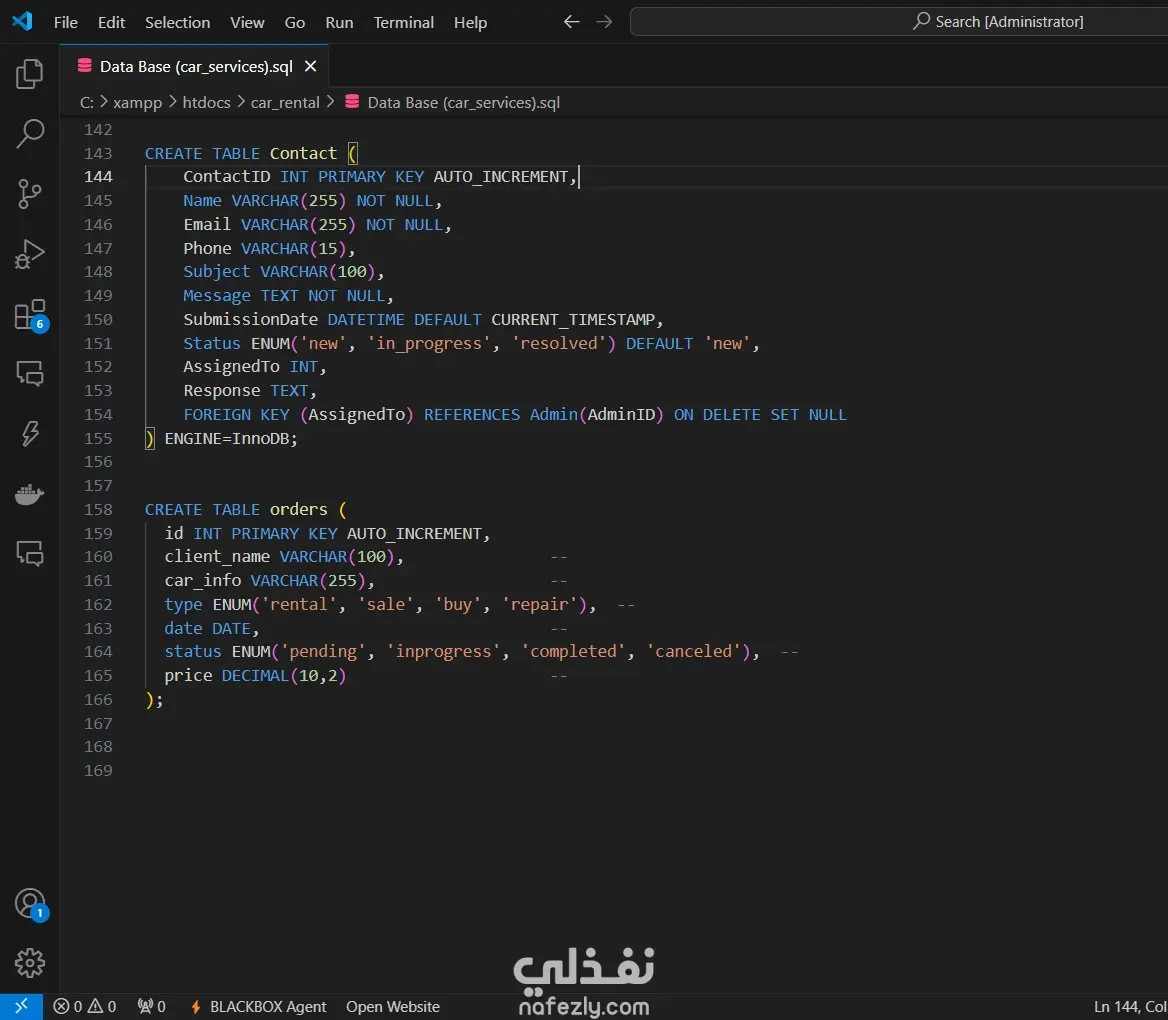Click the car_rental breadcrumb segment
The image size is (1168, 1020).
(285, 103)
